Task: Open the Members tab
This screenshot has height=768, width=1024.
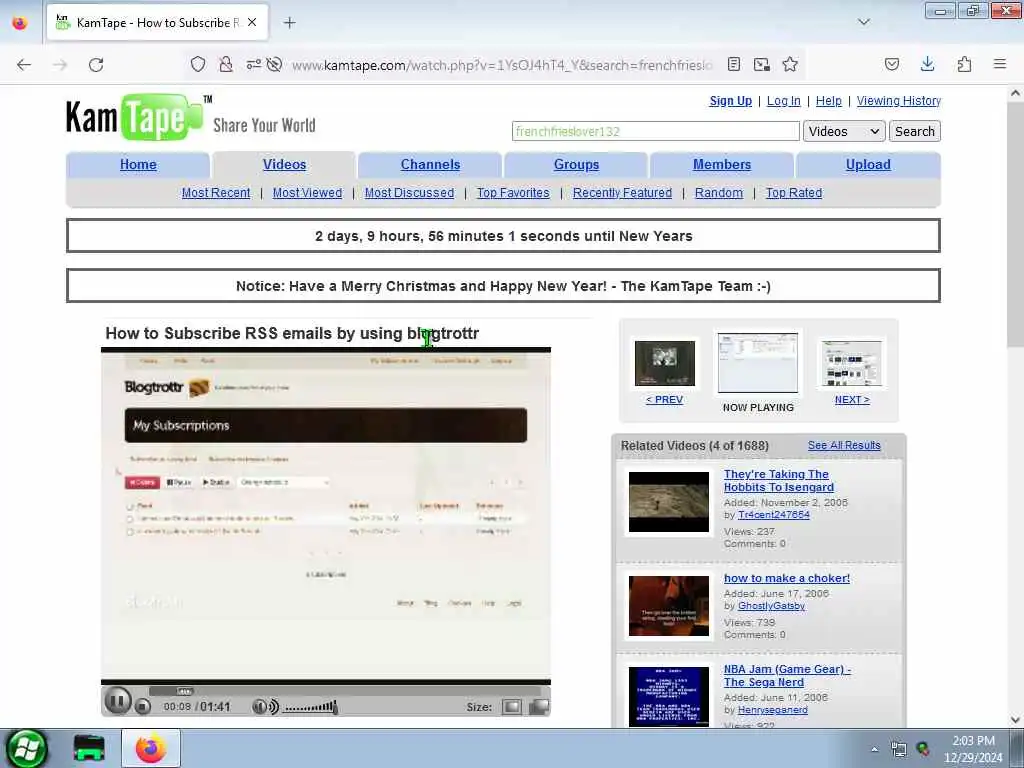Action: (722, 165)
